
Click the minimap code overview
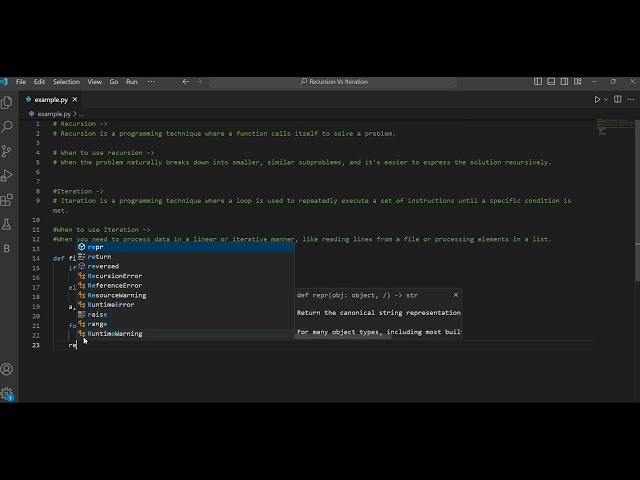click(x=614, y=127)
